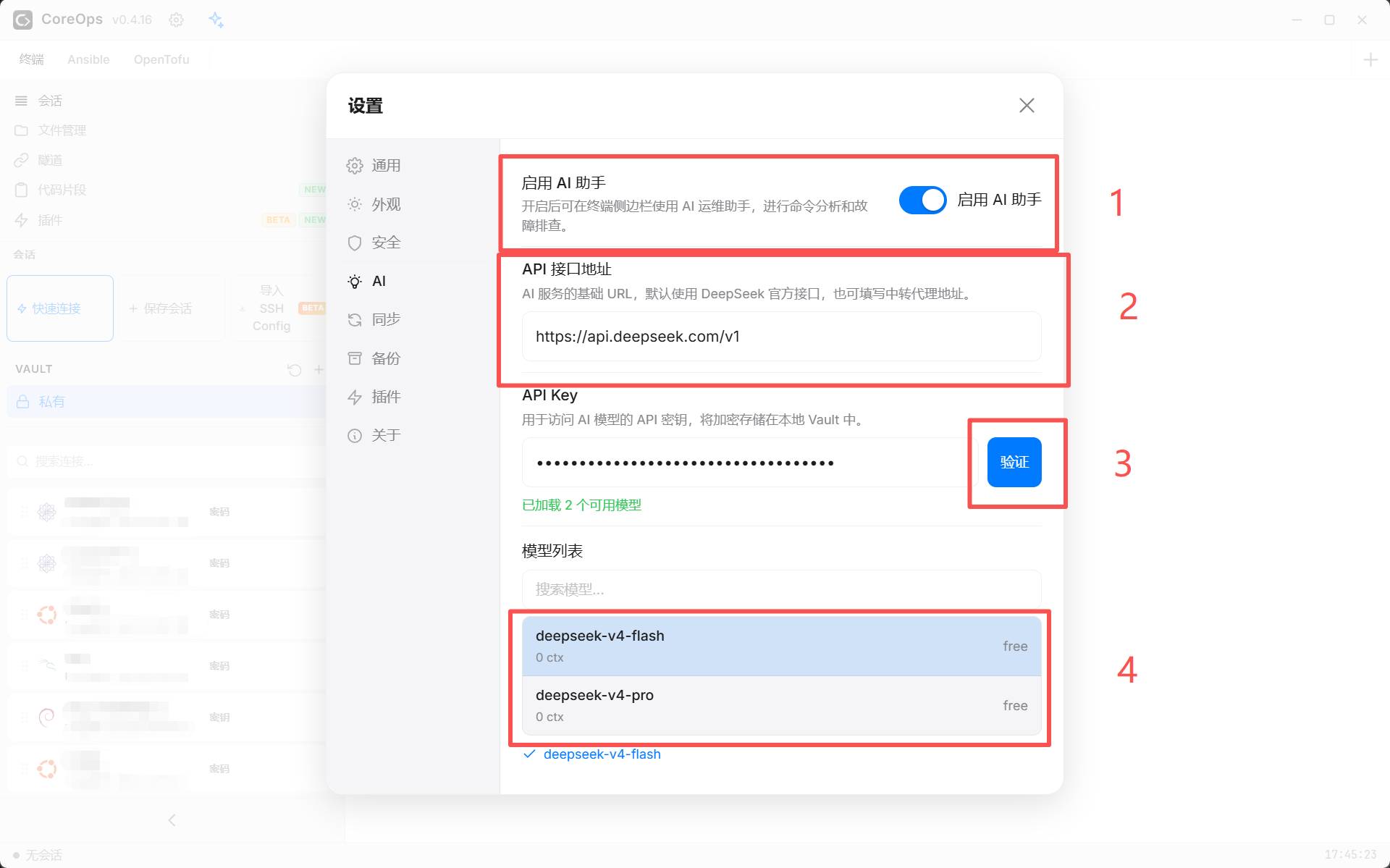Image resolution: width=1390 pixels, height=868 pixels.
Task: Click the 搜索连接 search field
Action: click(168, 461)
